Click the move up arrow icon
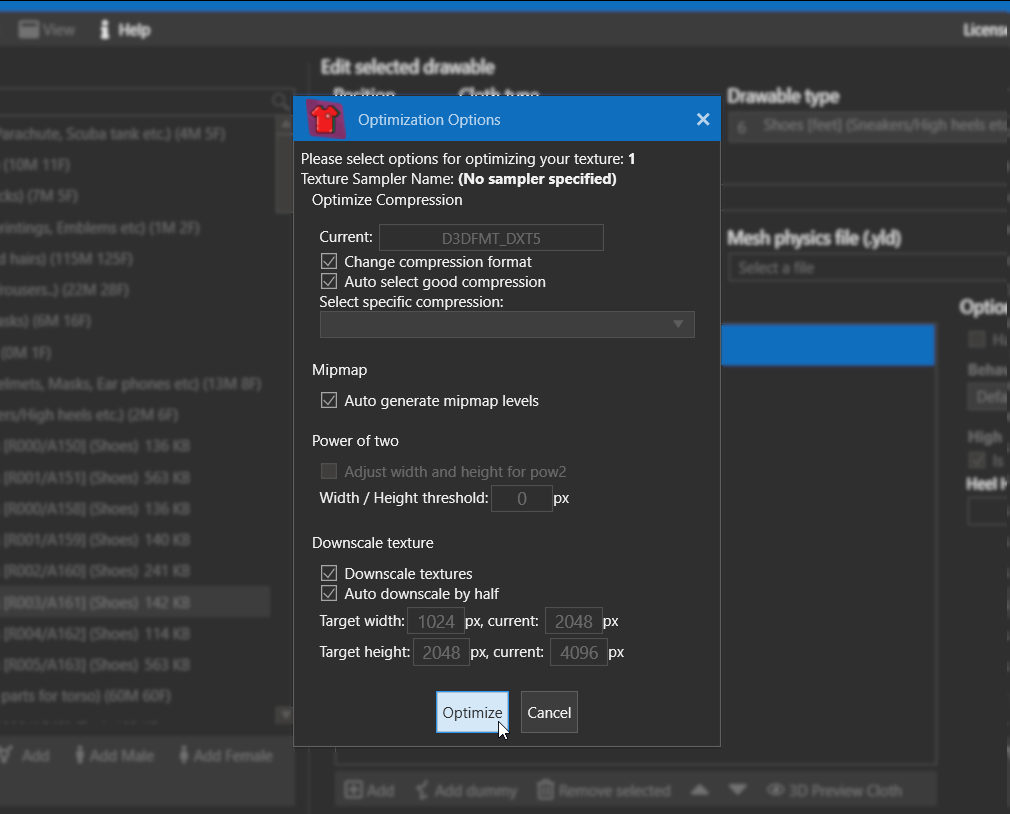Viewport: 1010px width, 814px height. click(700, 789)
